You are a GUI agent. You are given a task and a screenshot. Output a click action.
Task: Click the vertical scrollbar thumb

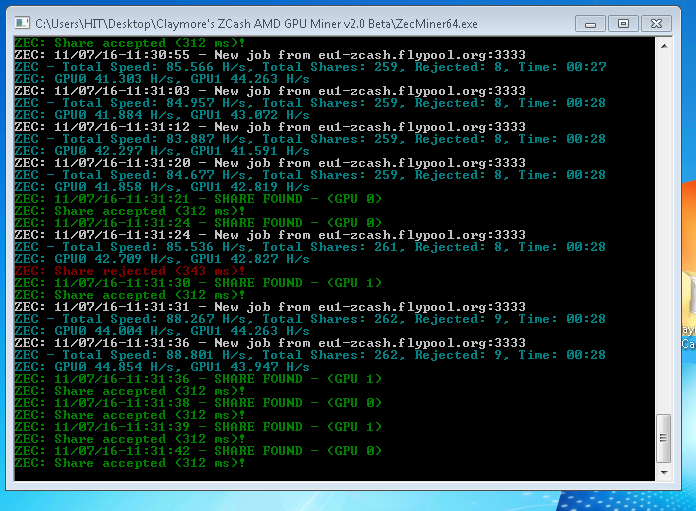tap(664, 438)
